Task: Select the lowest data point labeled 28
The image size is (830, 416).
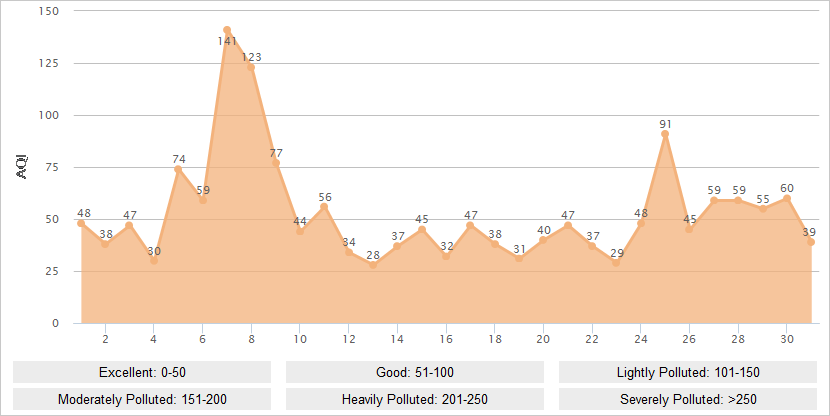Action: (x=373, y=265)
